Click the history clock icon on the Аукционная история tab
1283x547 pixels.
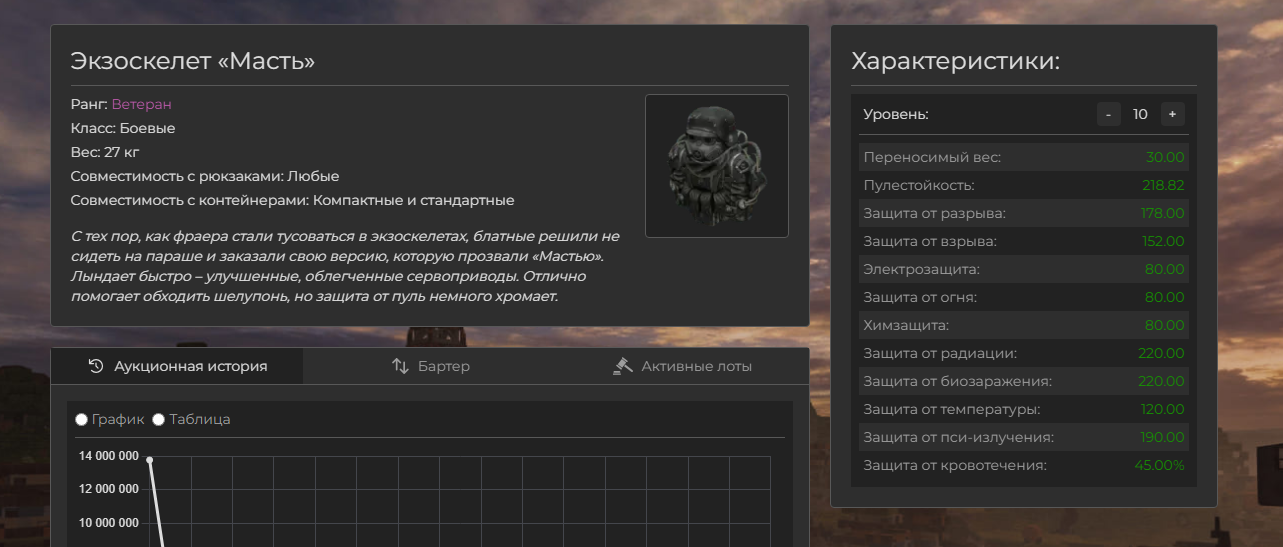click(x=96, y=366)
